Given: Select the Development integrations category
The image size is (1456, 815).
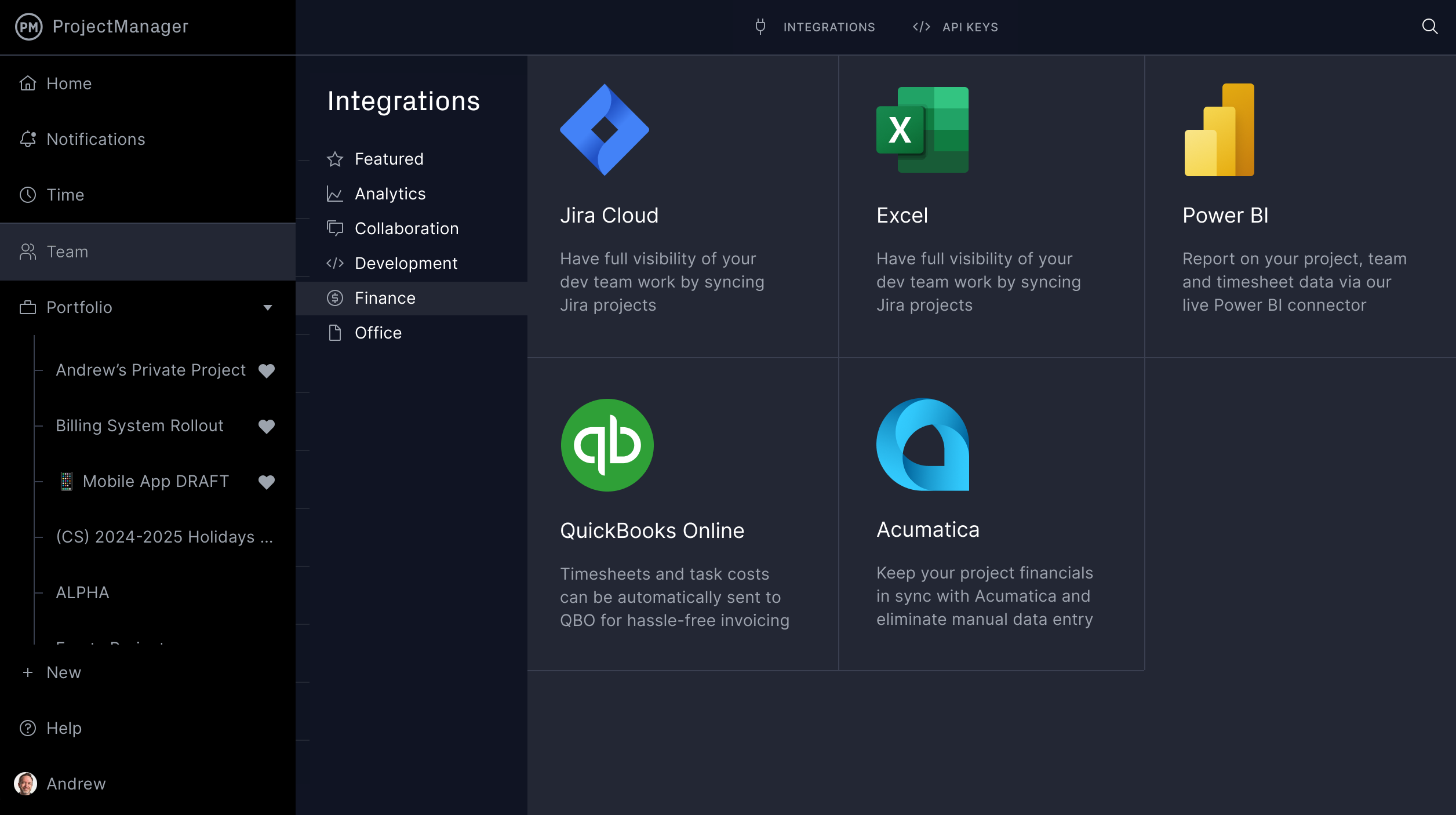Looking at the screenshot, I should click(x=412, y=263).
